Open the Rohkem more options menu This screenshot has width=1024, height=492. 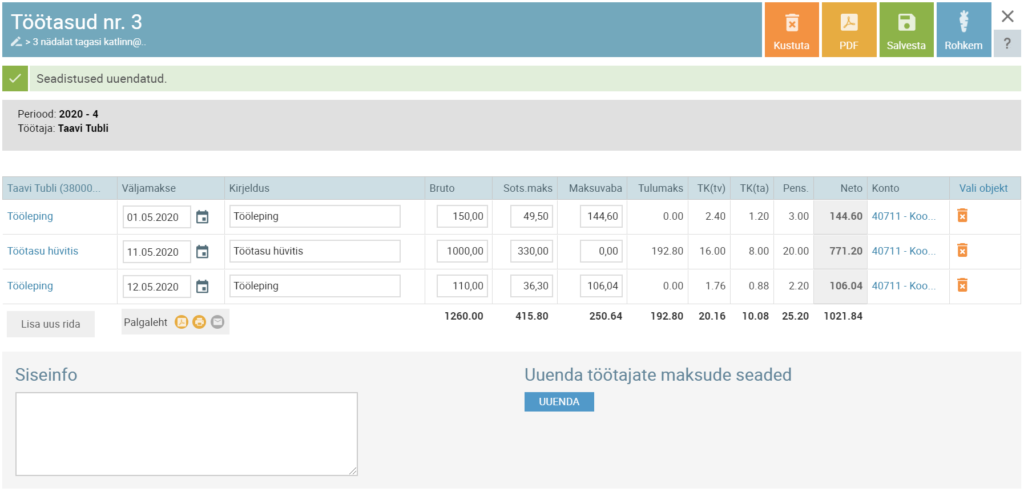pos(963,30)
